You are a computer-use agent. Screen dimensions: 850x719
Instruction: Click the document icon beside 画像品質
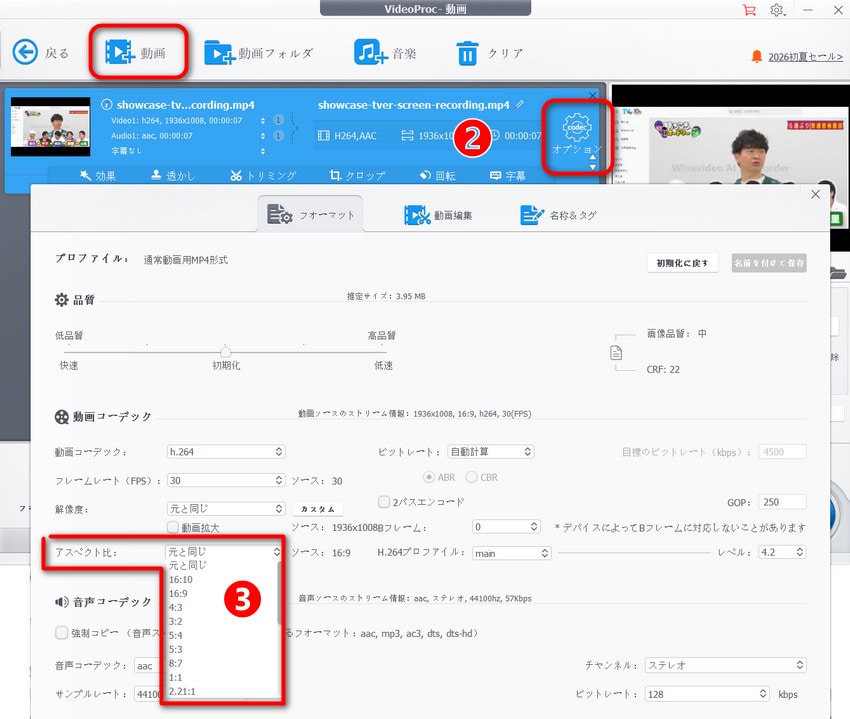[616, 353]
